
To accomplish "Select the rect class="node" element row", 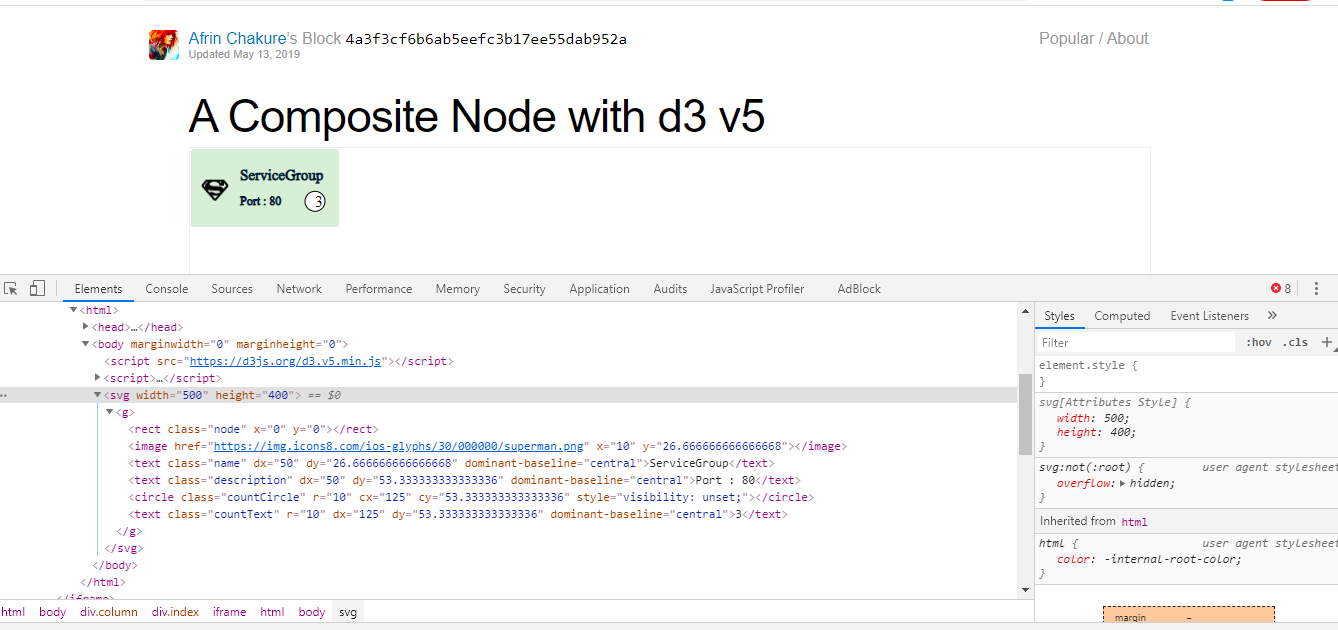I will [508, 429].
